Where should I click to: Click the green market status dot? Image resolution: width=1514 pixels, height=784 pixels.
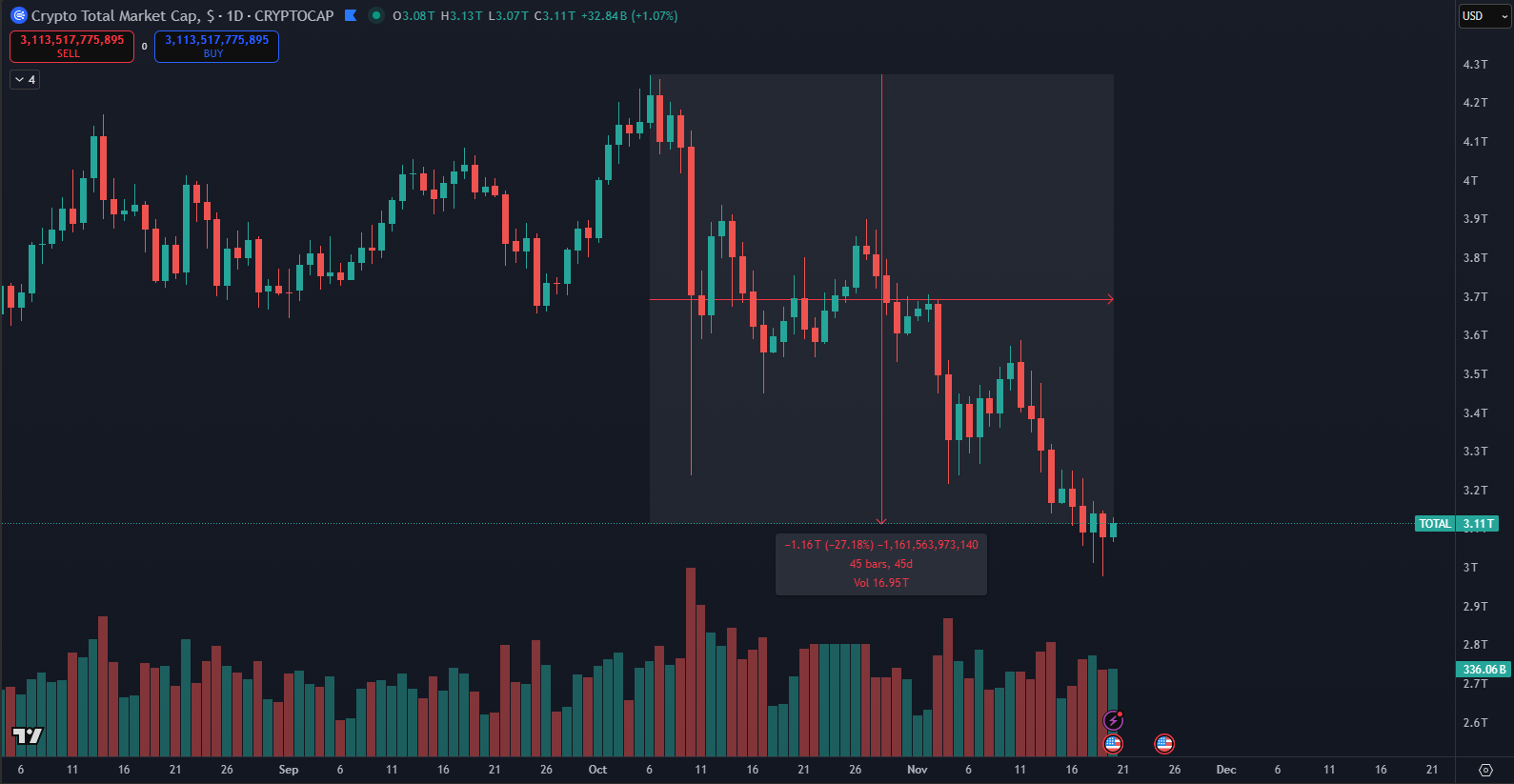click(x=376, y=15)
